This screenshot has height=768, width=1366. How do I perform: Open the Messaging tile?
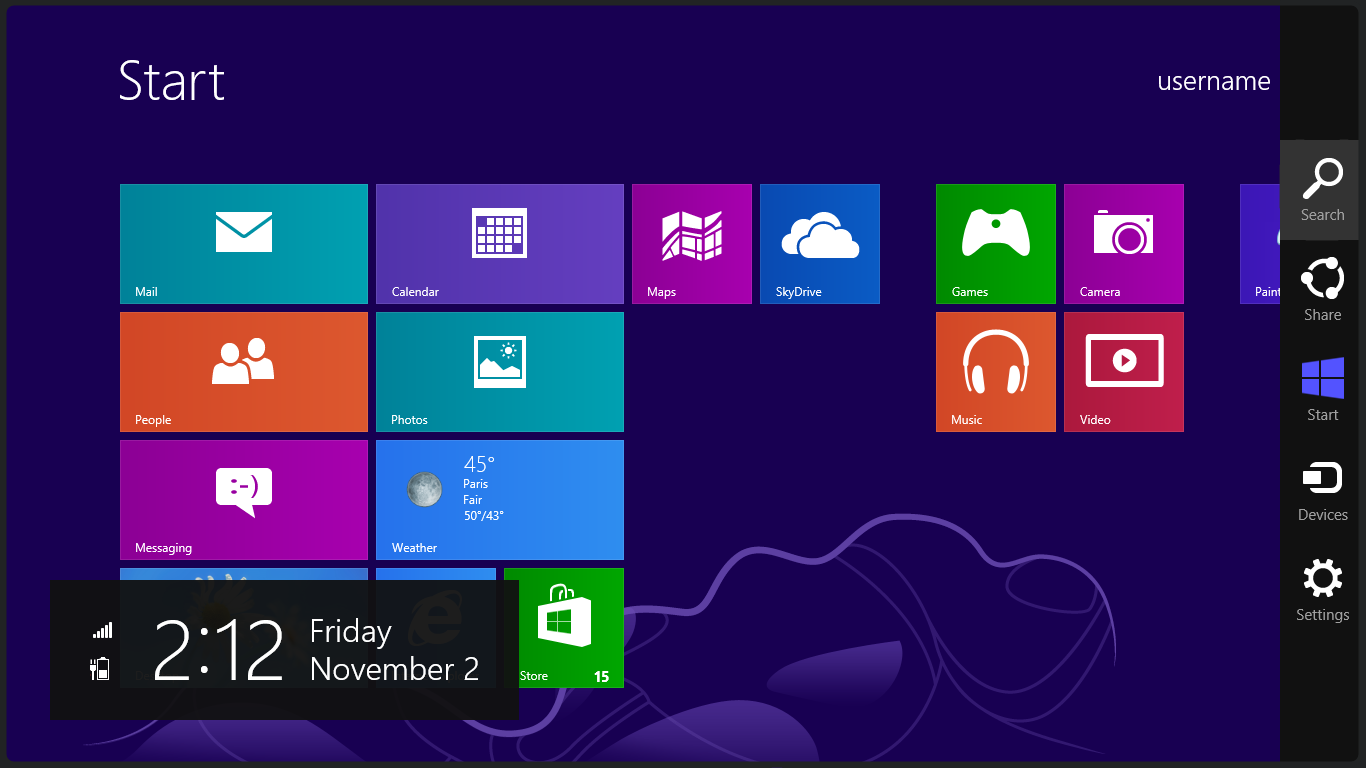(x=244, y=500)
